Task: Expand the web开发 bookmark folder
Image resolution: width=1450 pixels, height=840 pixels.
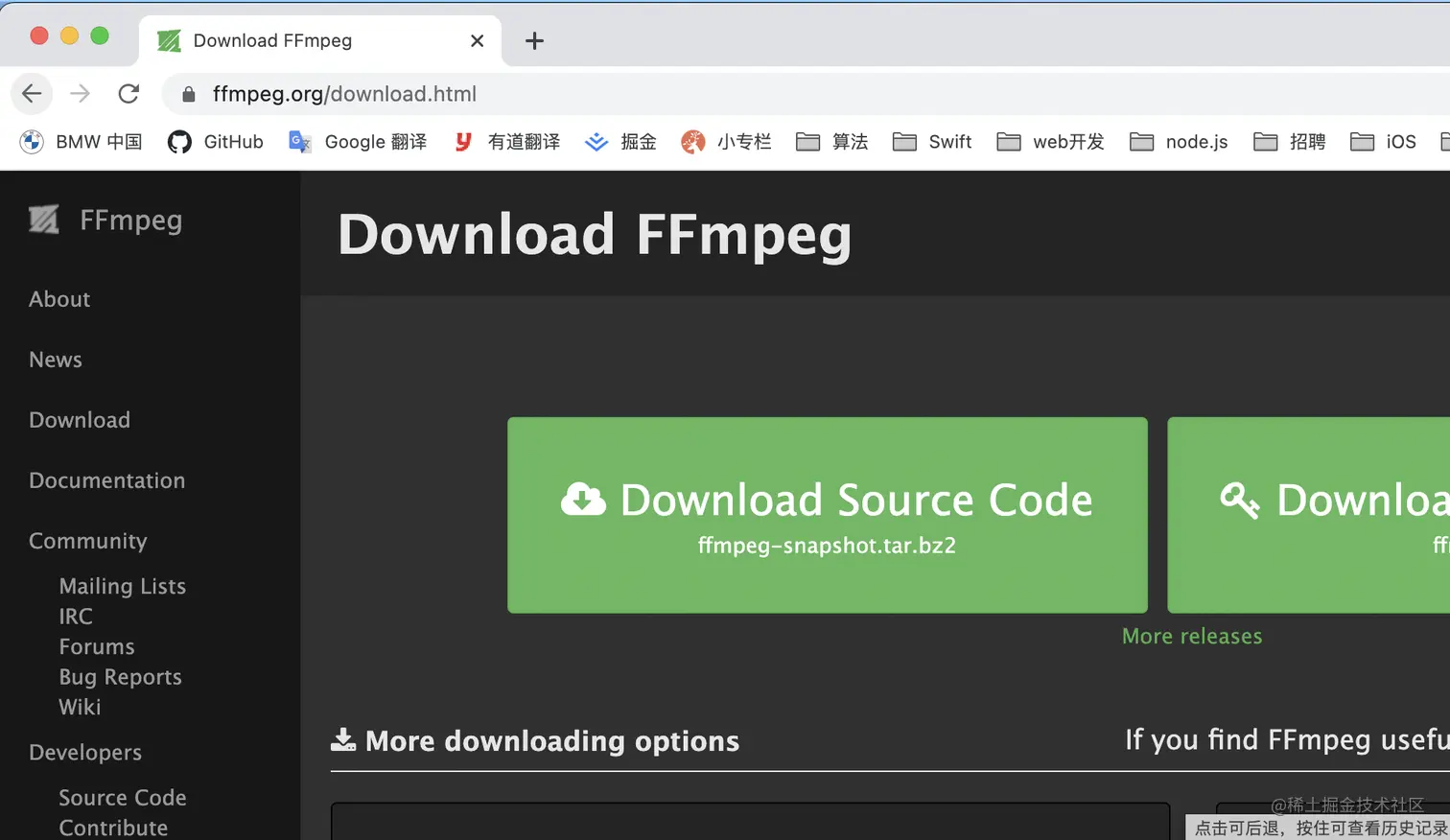Action: tap(1051, 142)
